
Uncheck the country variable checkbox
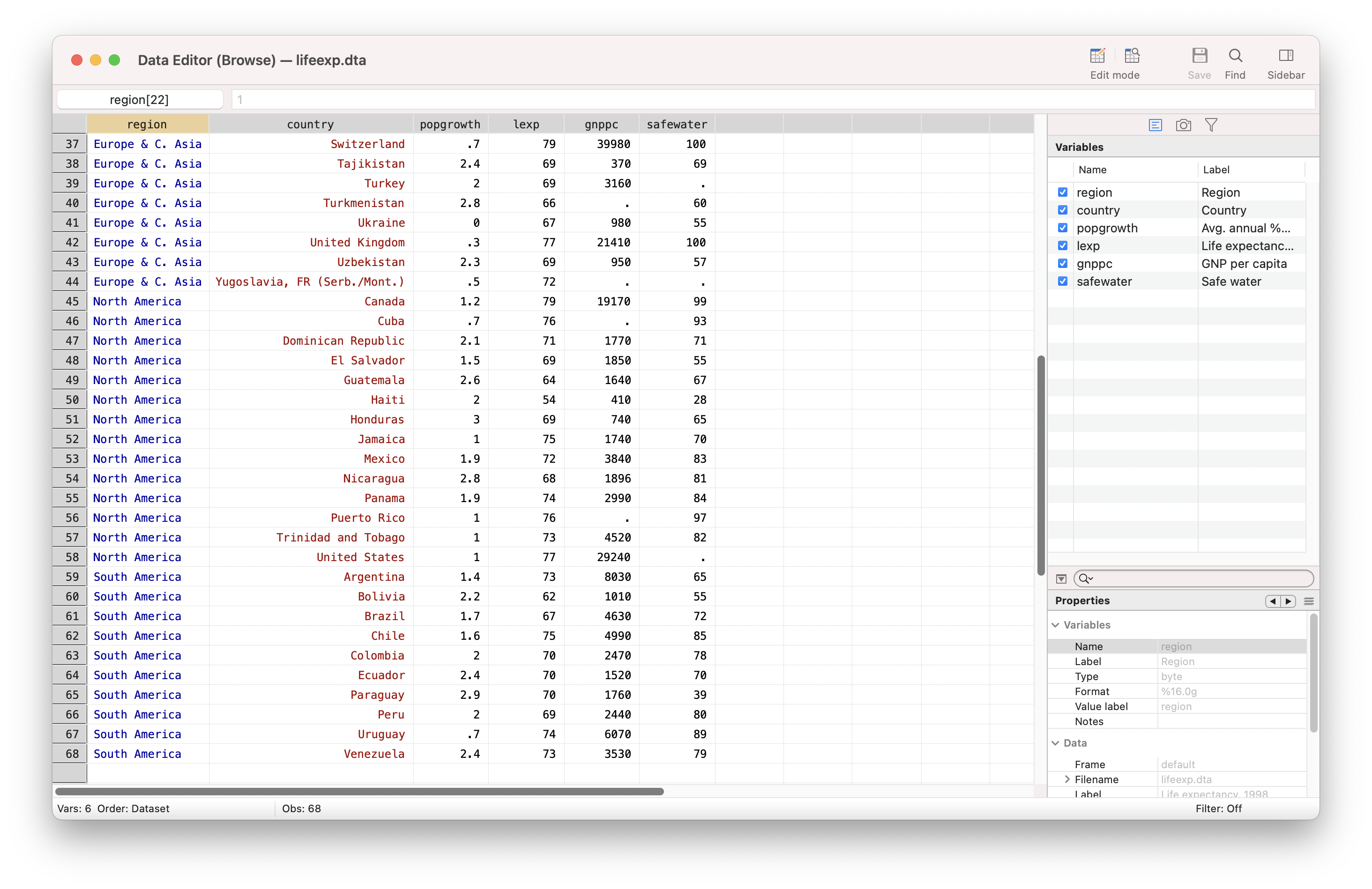point(1062,210)
